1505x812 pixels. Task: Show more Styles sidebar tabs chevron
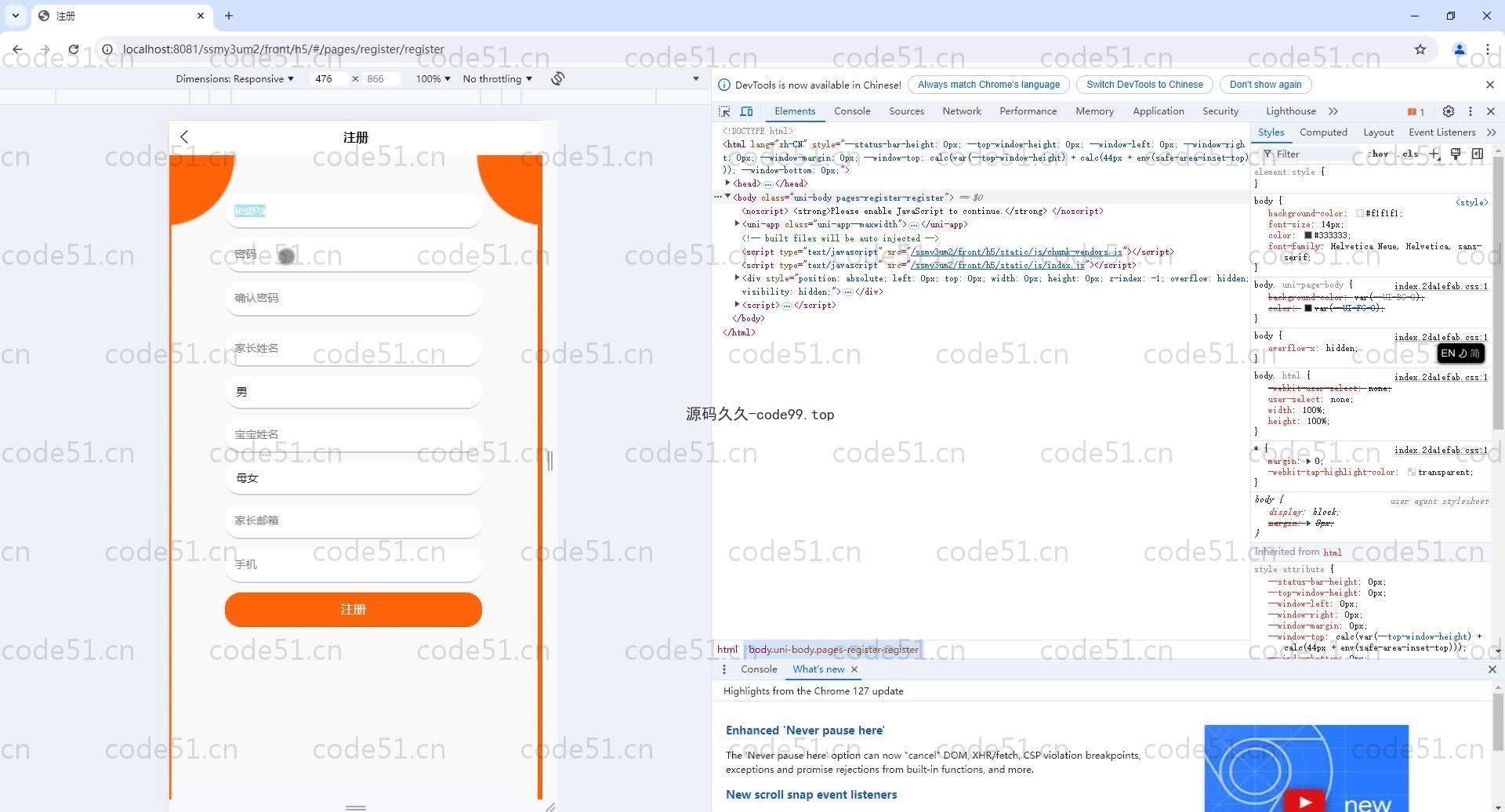pyautogui.click(x=1491, y=132)
